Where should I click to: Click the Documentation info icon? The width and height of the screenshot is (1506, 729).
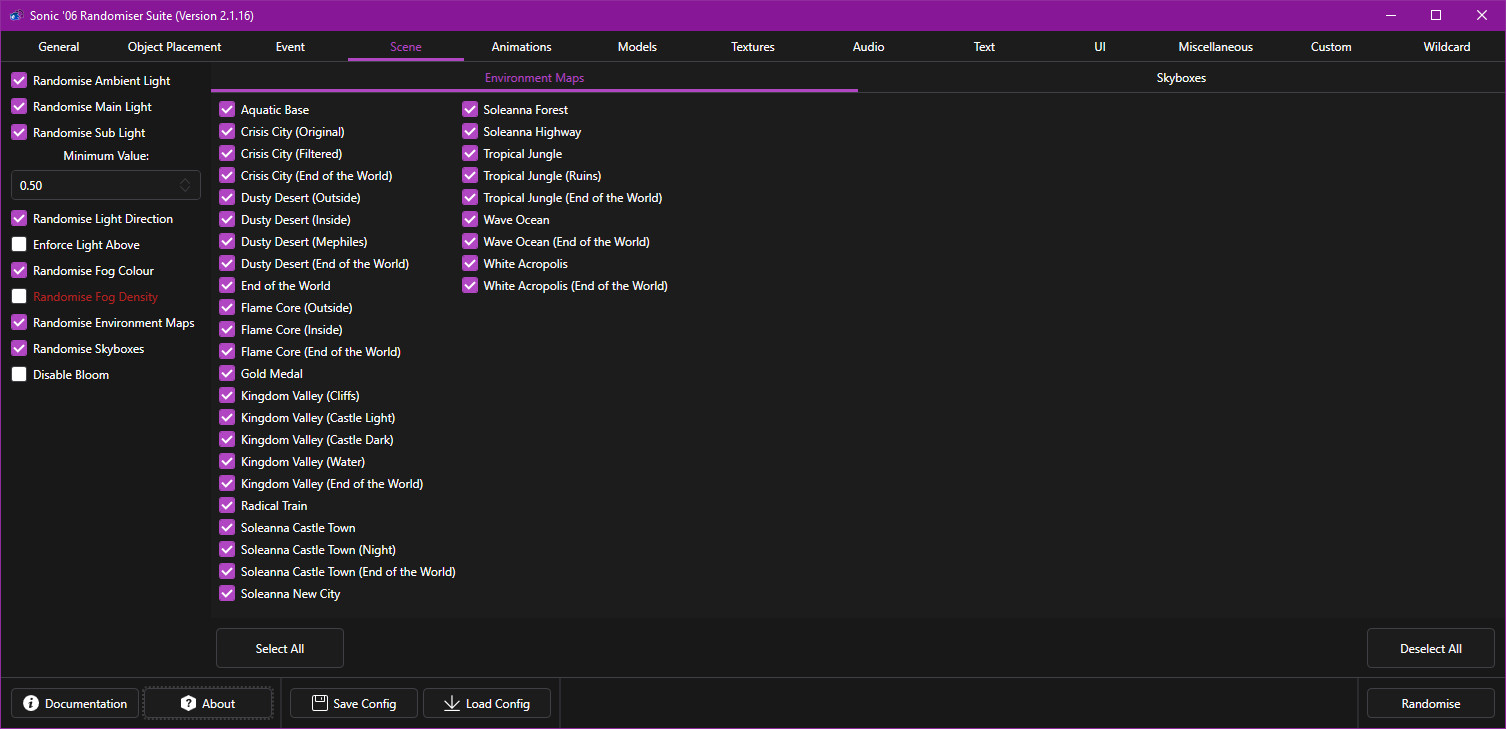31,703
